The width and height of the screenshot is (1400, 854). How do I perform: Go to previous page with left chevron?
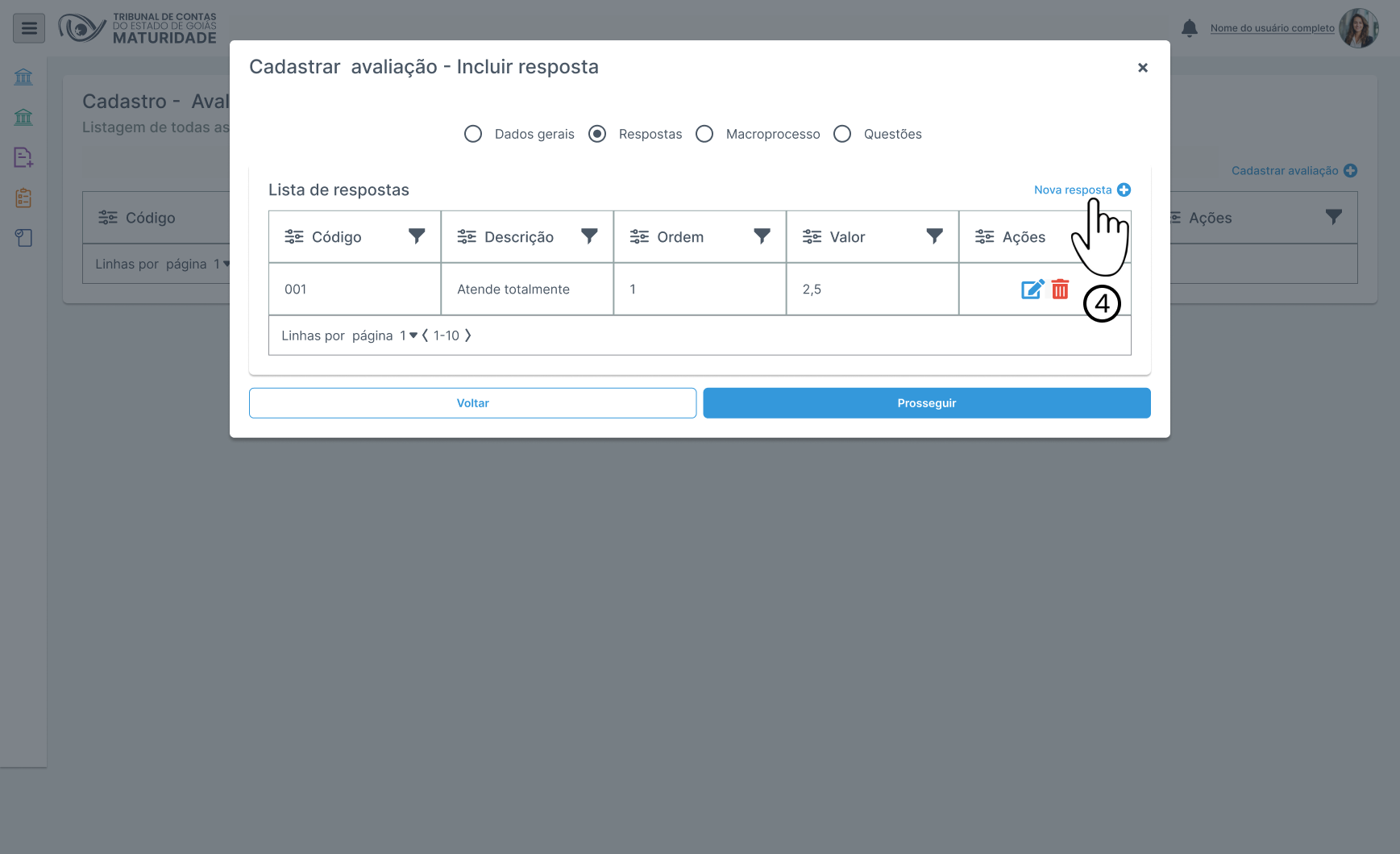[x=425, y=335]
